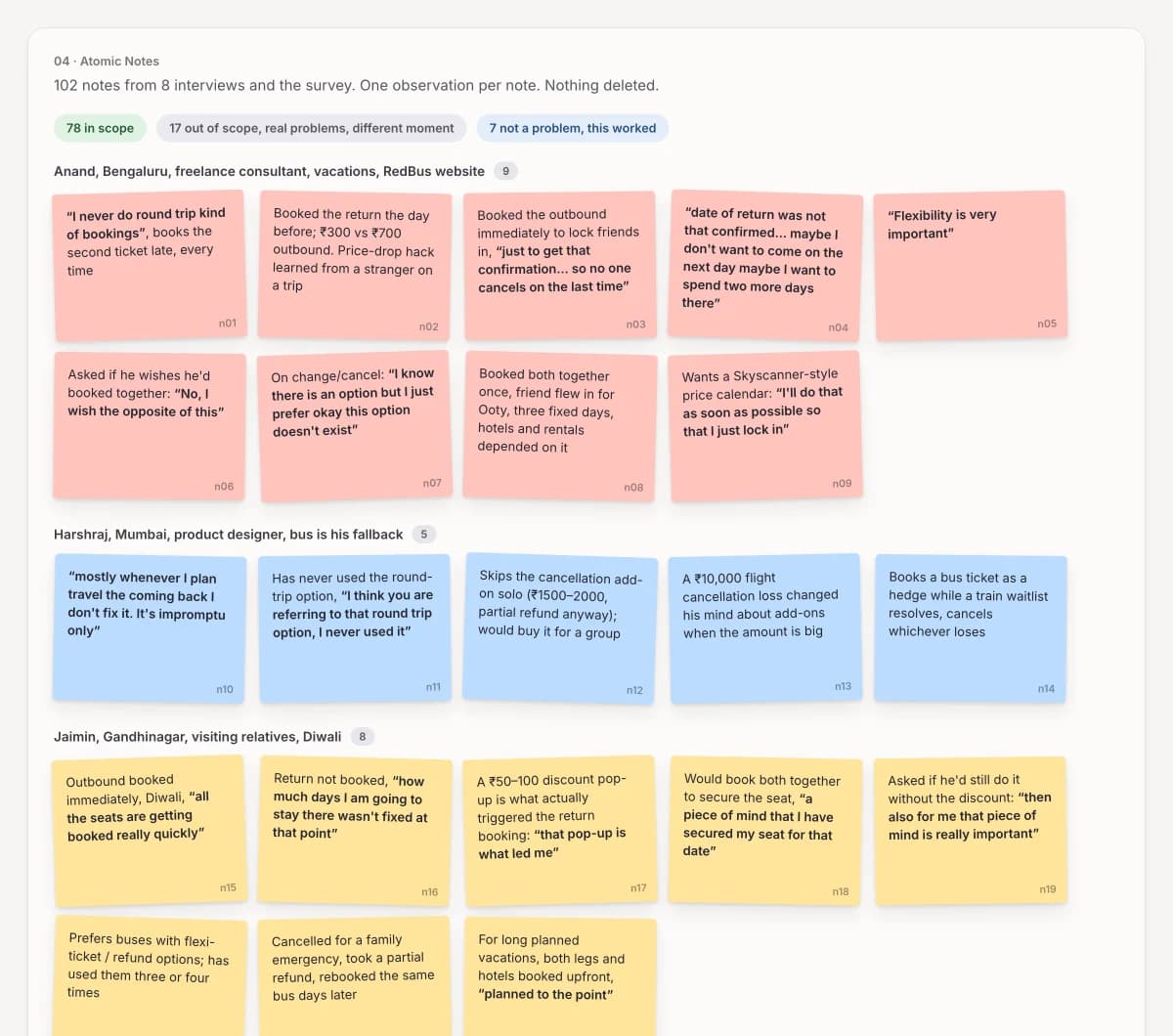Select note 'A ₹50–100 discount pop-up'

click(x=559, y=831)
